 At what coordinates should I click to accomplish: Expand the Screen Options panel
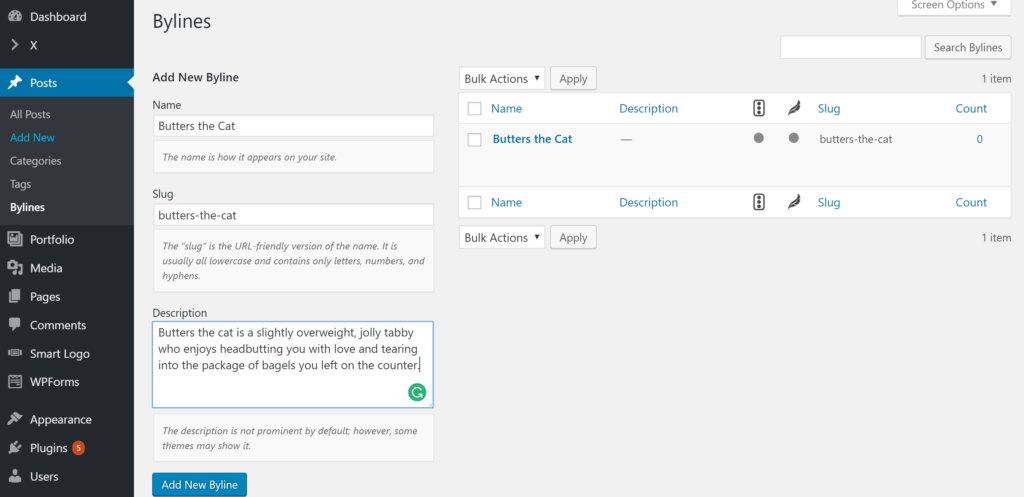point(954,6)
